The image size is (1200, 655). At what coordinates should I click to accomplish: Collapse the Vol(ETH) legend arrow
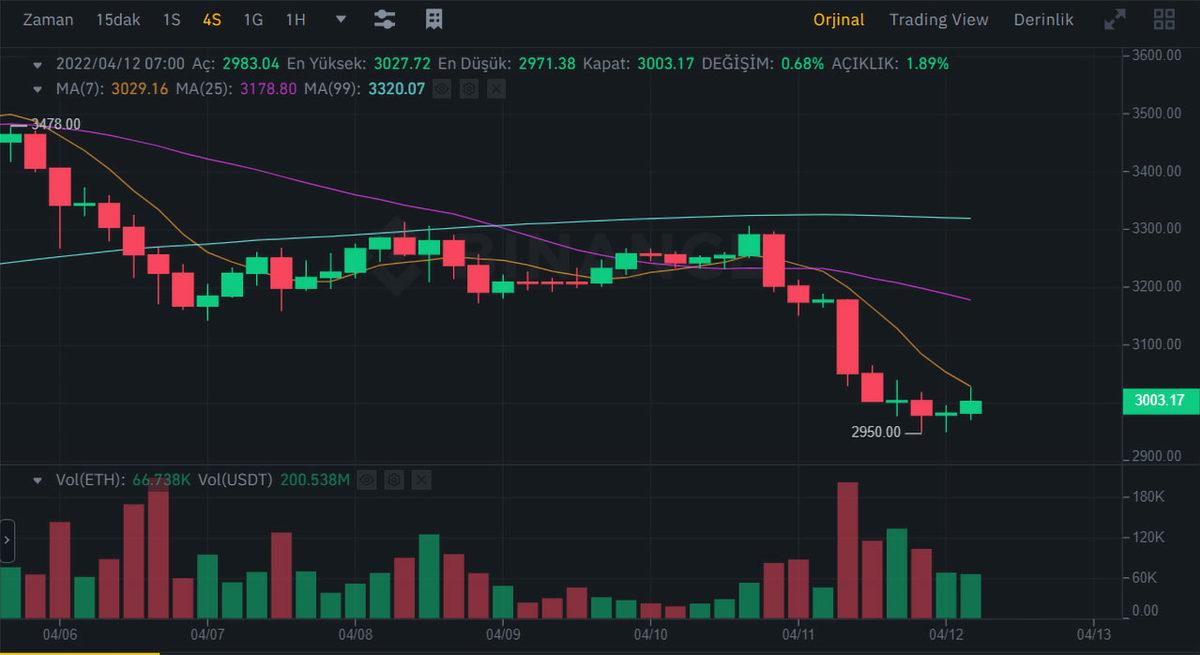[38, 481]
